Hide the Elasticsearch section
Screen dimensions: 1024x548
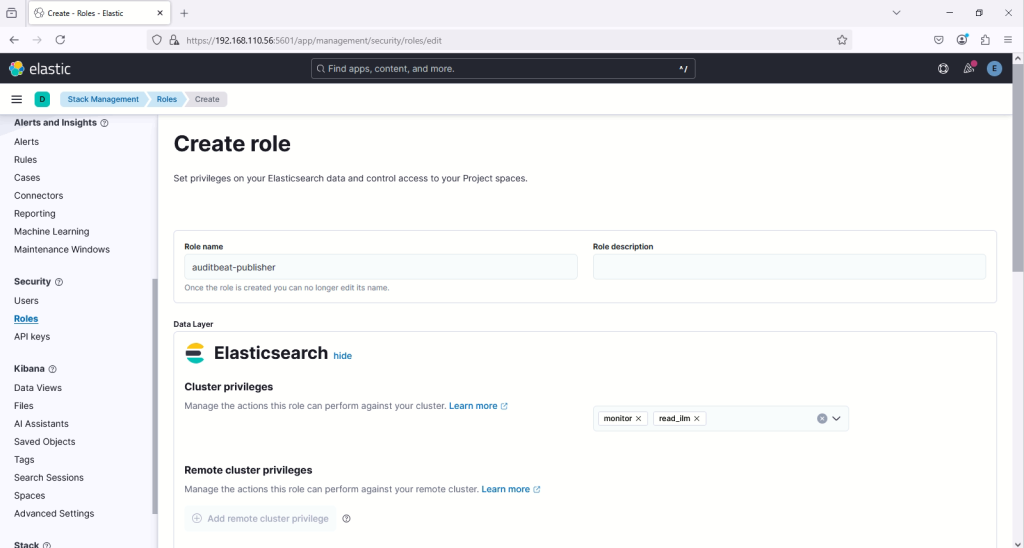click(x=342, y=356)
